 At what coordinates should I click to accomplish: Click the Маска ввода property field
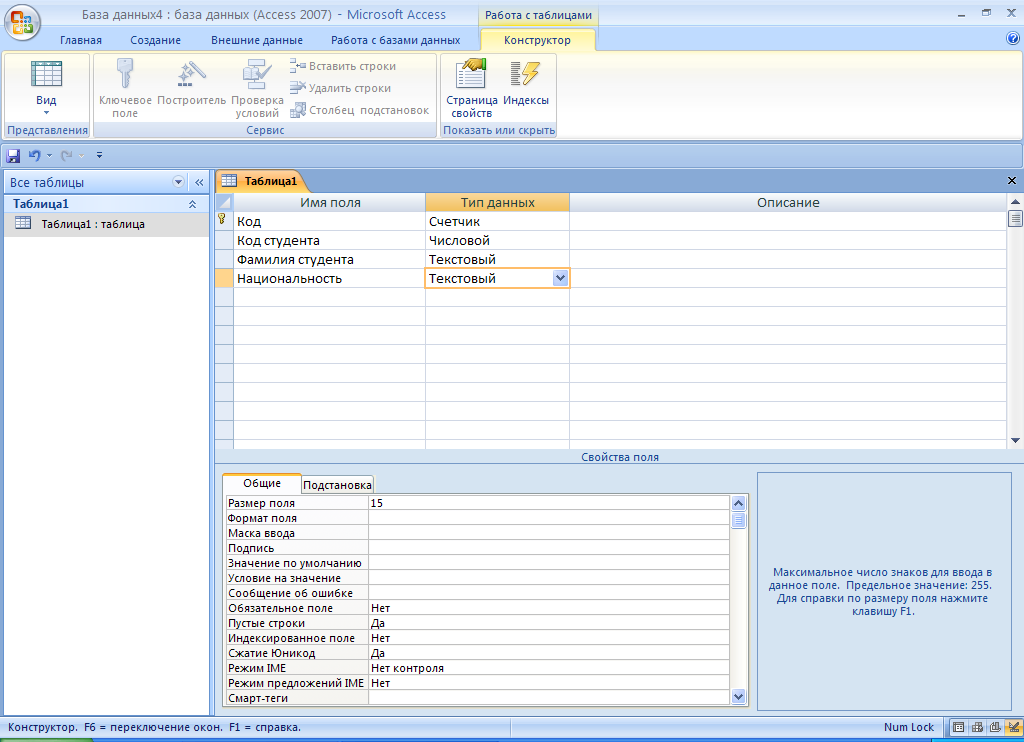click(x=549, y=533)
